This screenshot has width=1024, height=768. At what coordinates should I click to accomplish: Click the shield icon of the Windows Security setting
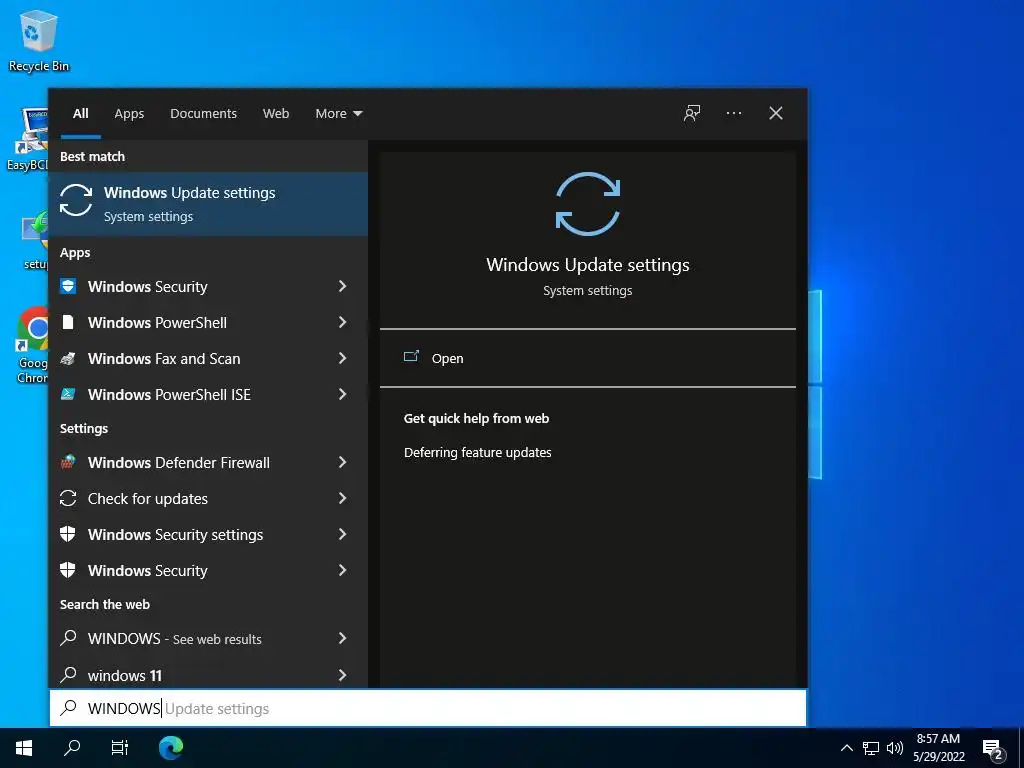(x=68, y=570)
